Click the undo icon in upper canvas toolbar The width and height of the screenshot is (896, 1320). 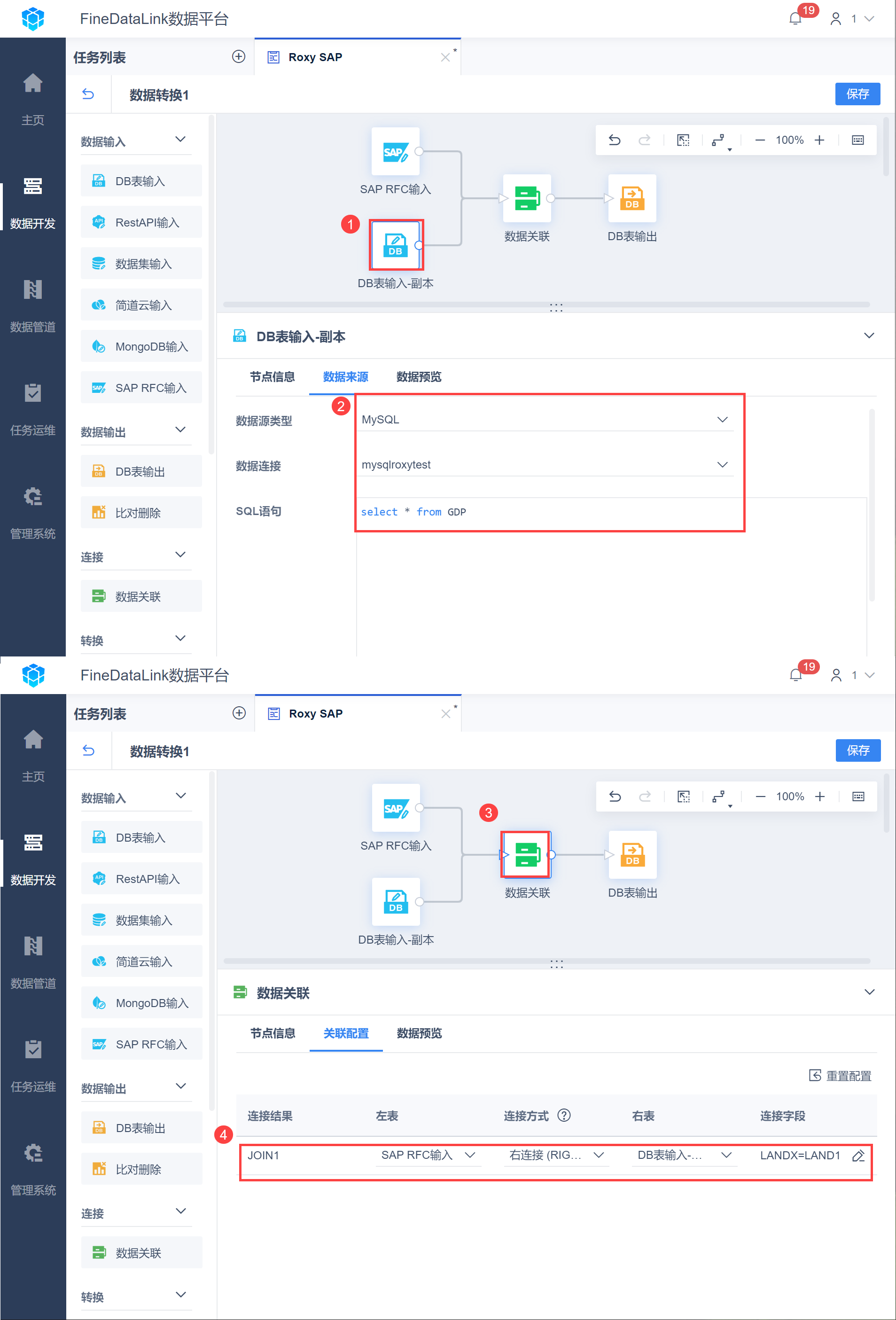(x=615, y=140)
